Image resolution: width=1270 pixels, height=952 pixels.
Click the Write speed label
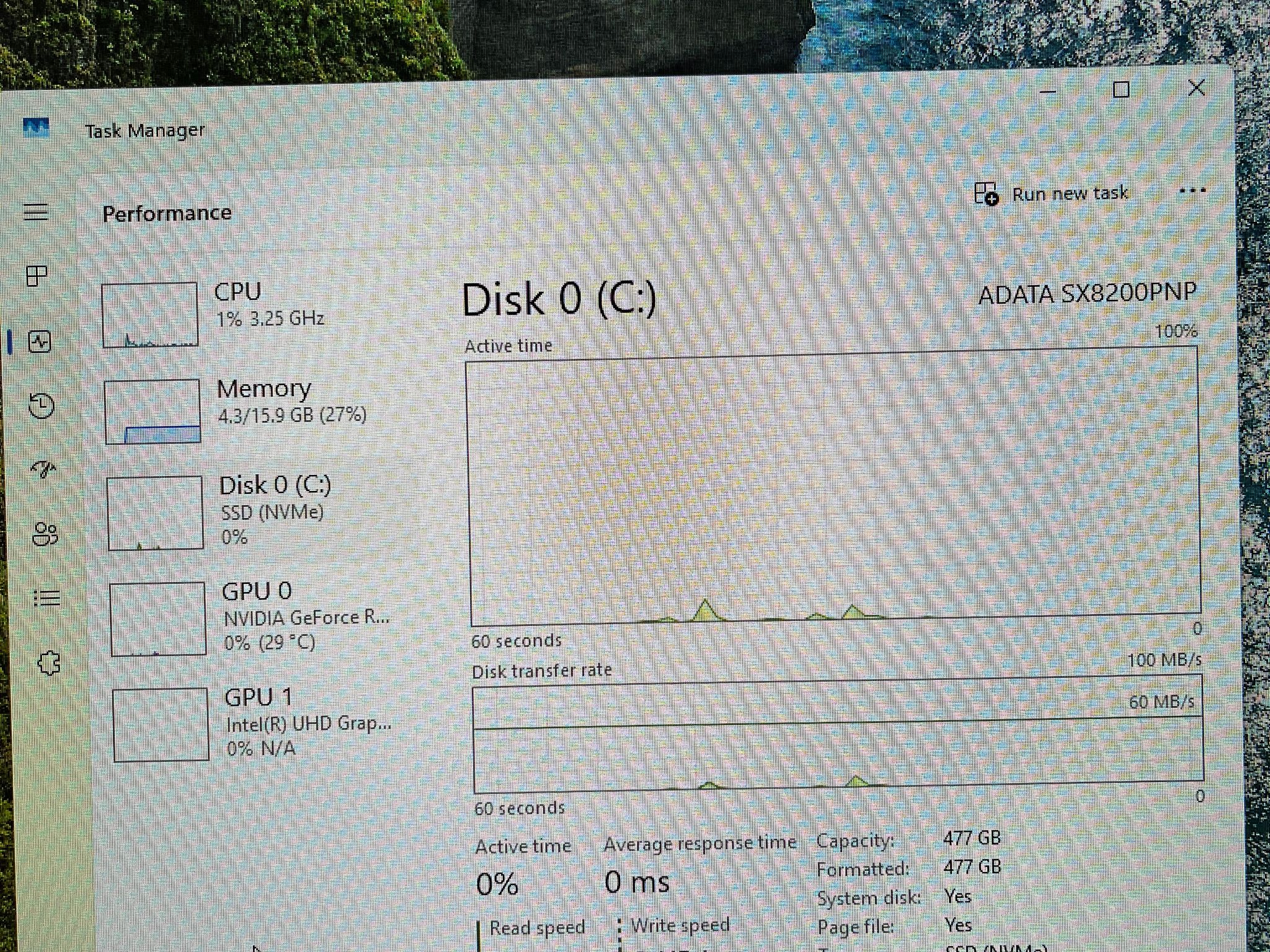[680, 925]
